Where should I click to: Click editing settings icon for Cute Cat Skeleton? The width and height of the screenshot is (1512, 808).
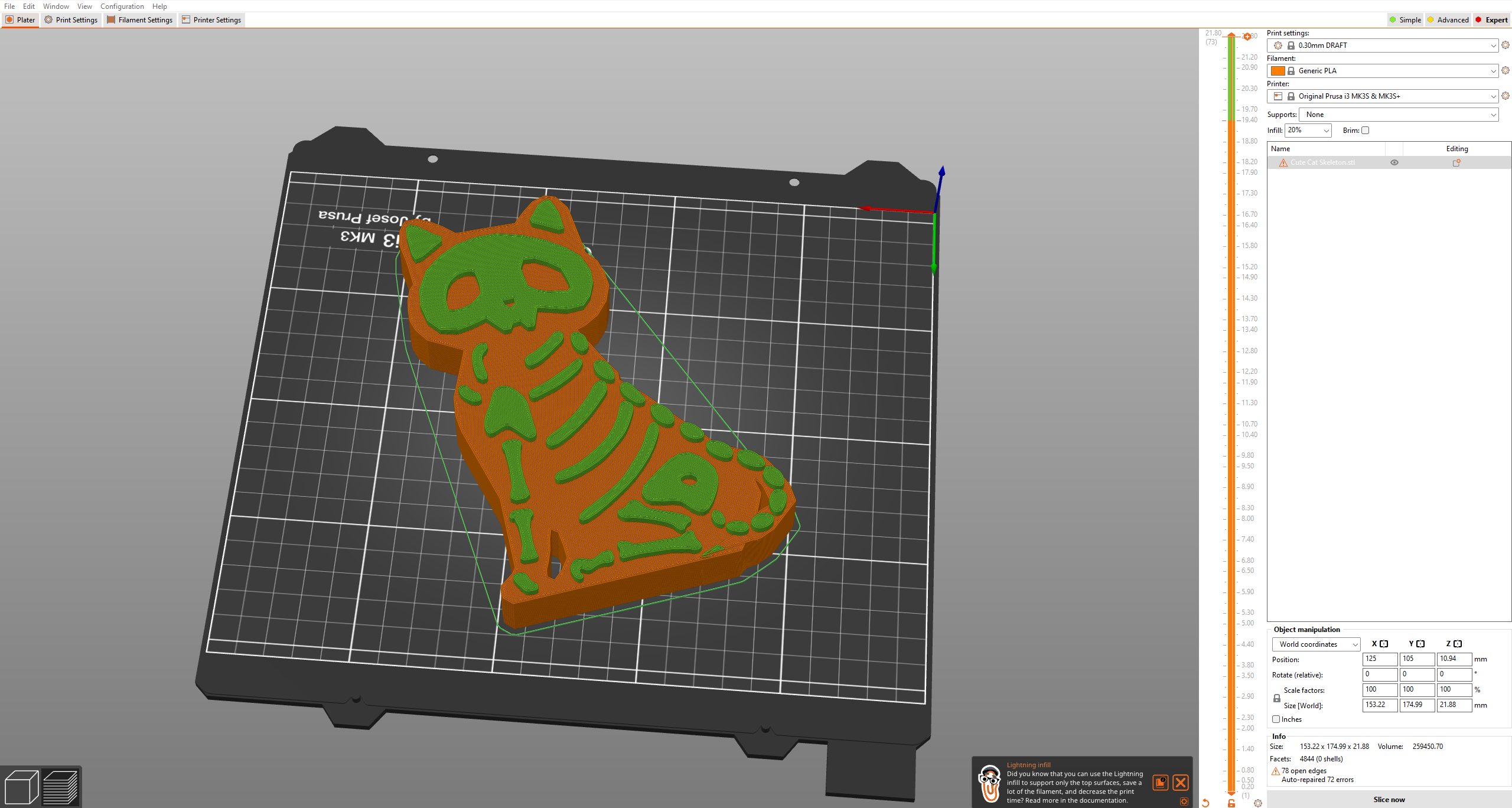(x=1456, y=163)
